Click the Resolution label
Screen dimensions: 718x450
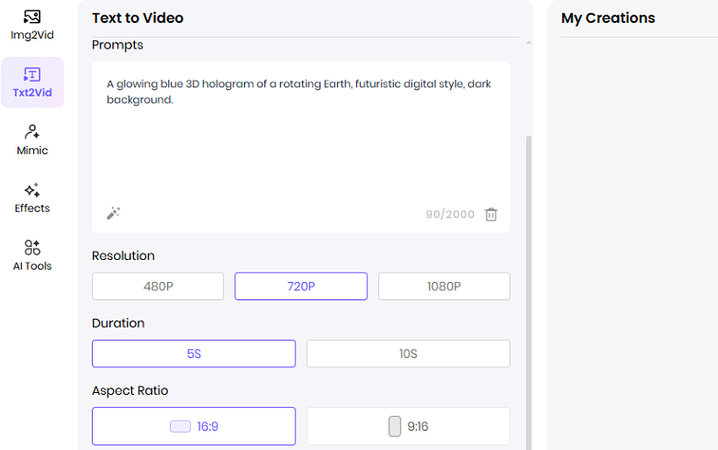tap(123, 255)
